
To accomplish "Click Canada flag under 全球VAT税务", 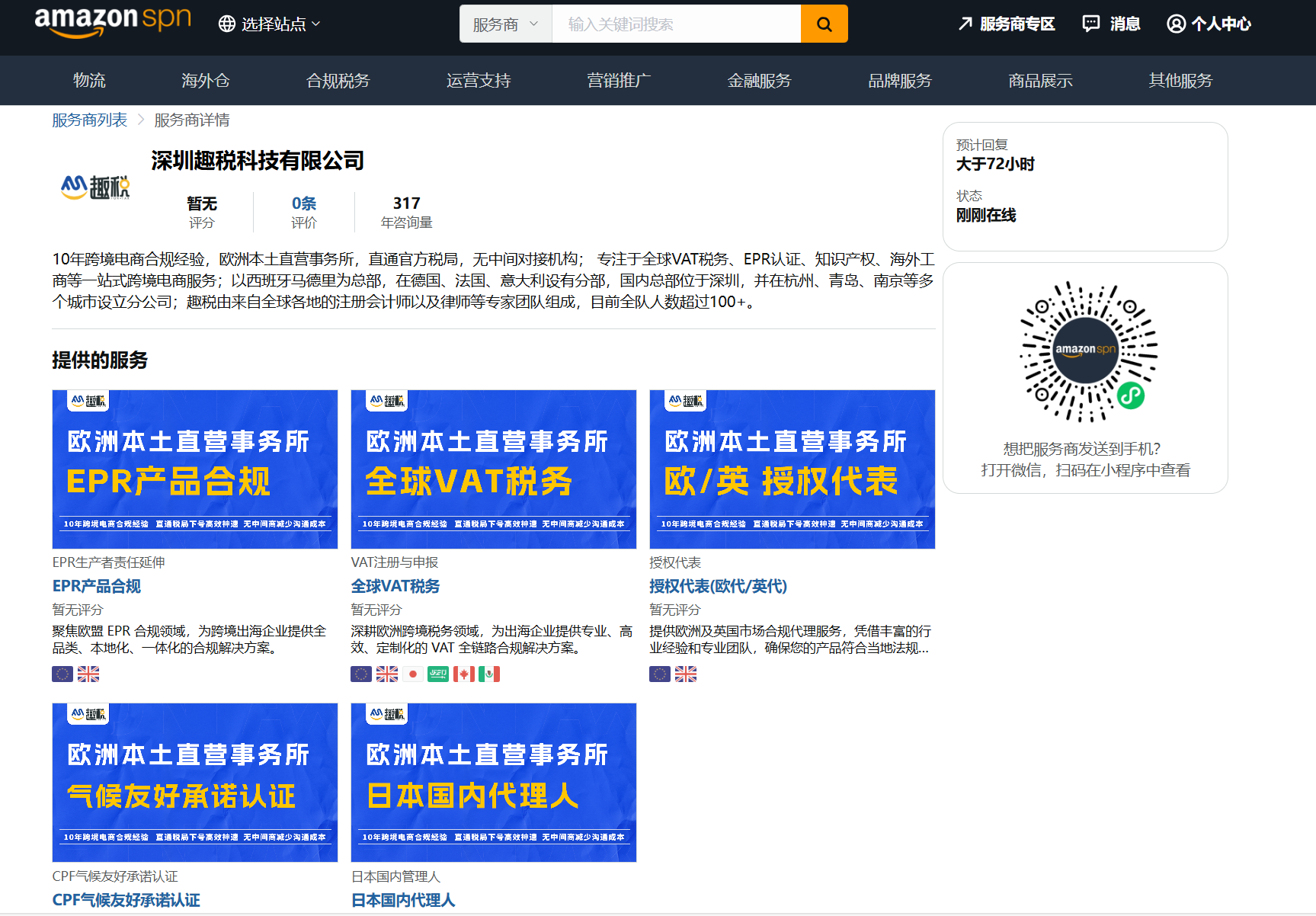I will tap(464, 674).
